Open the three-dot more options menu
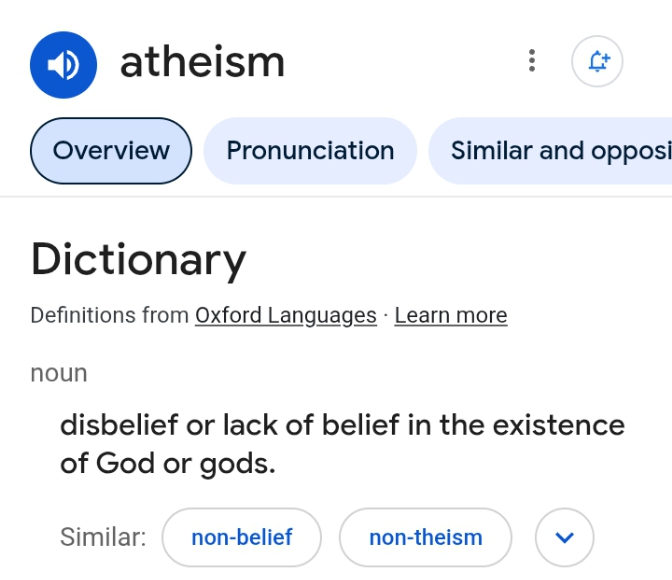672x580 pixels. (x=532, y=61)
